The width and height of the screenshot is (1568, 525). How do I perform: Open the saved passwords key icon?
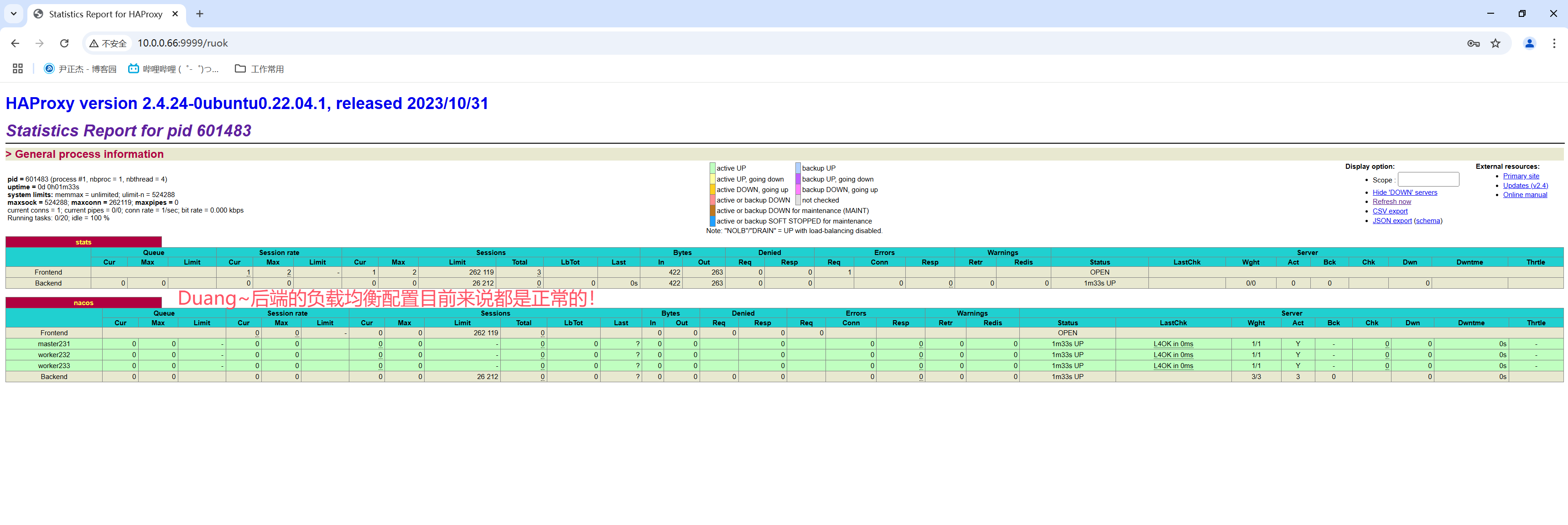click(x=1473, y=43)
